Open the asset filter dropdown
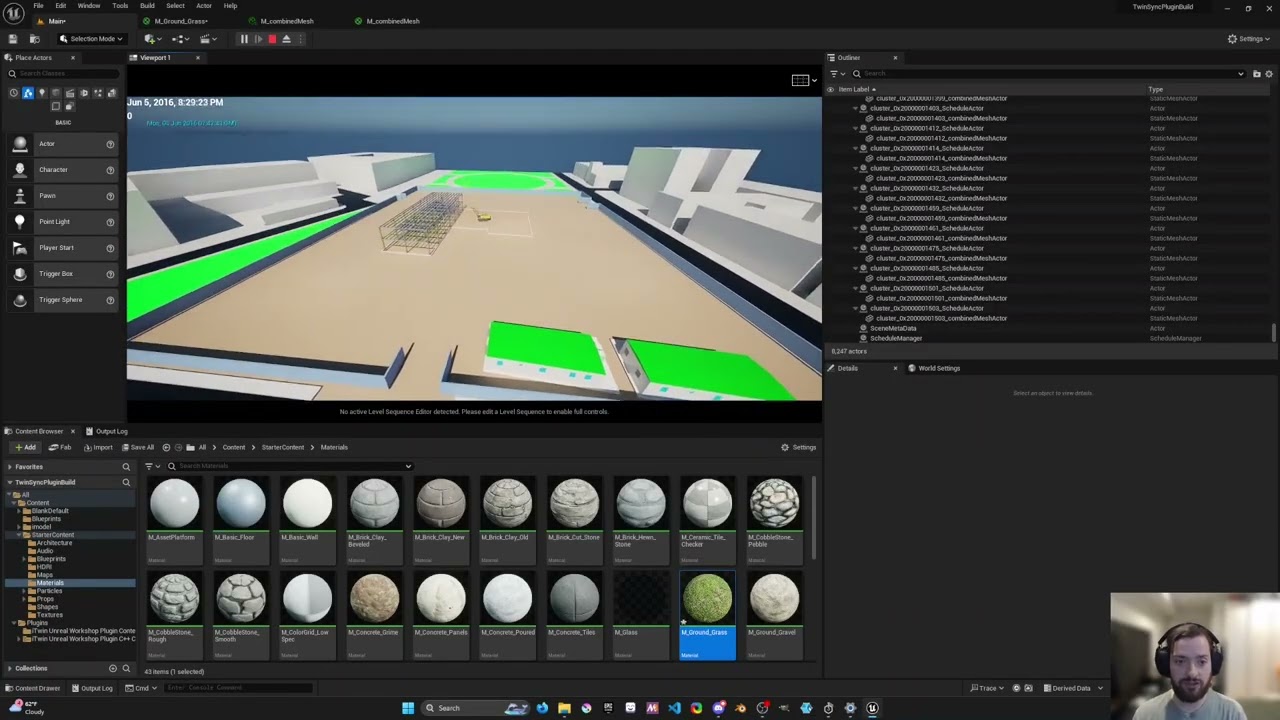The image size is (1280, 720). click(x=150, y=466)
